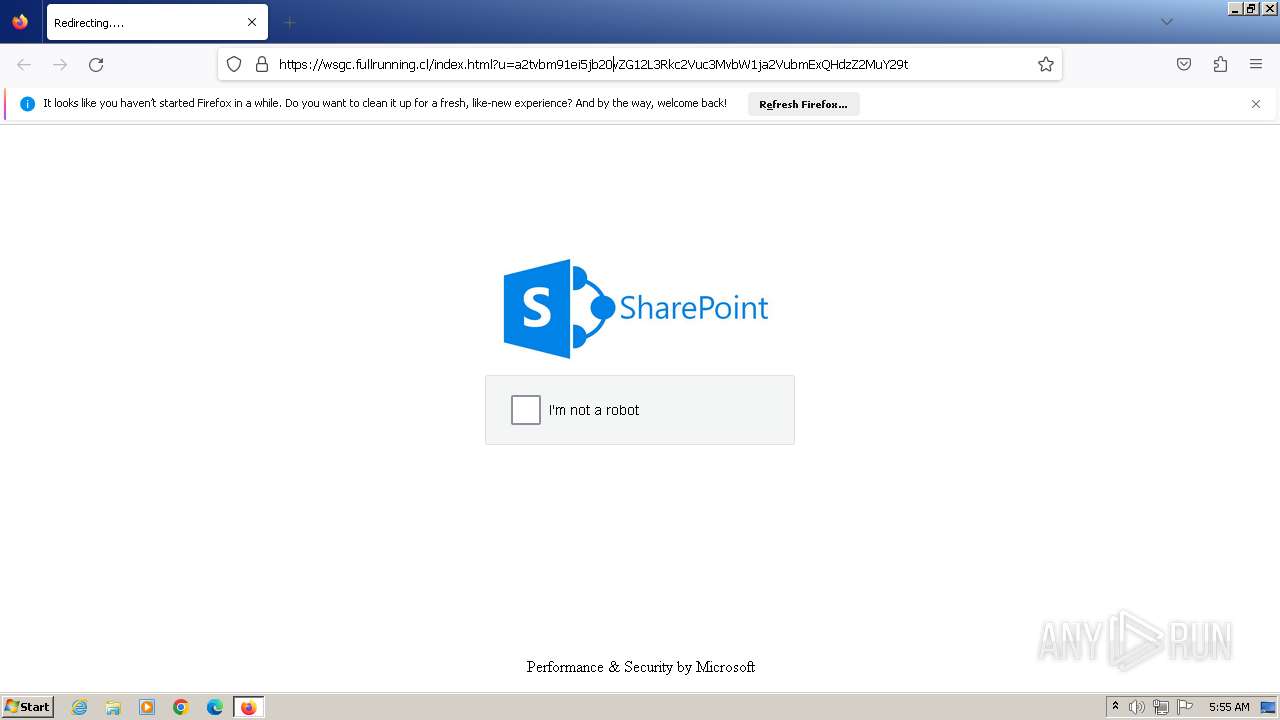View site security padlock info
Viewport: 1280px width, 720px height.
[262, 64]
